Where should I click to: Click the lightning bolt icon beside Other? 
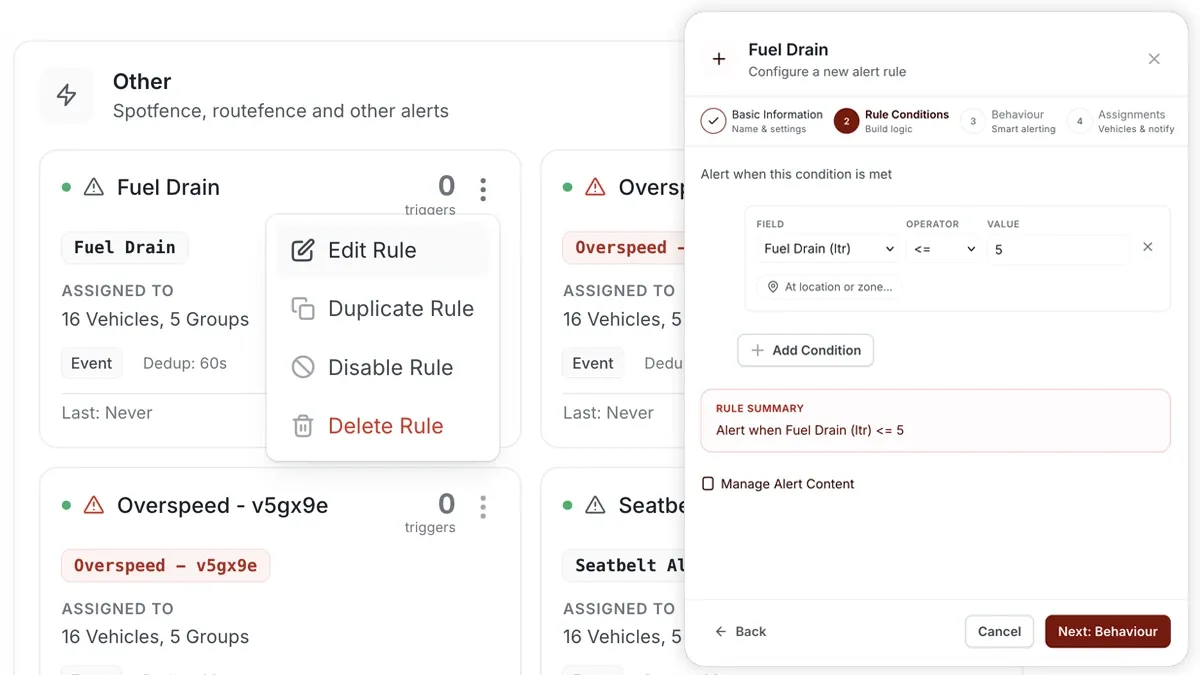(x=66, y=95)
